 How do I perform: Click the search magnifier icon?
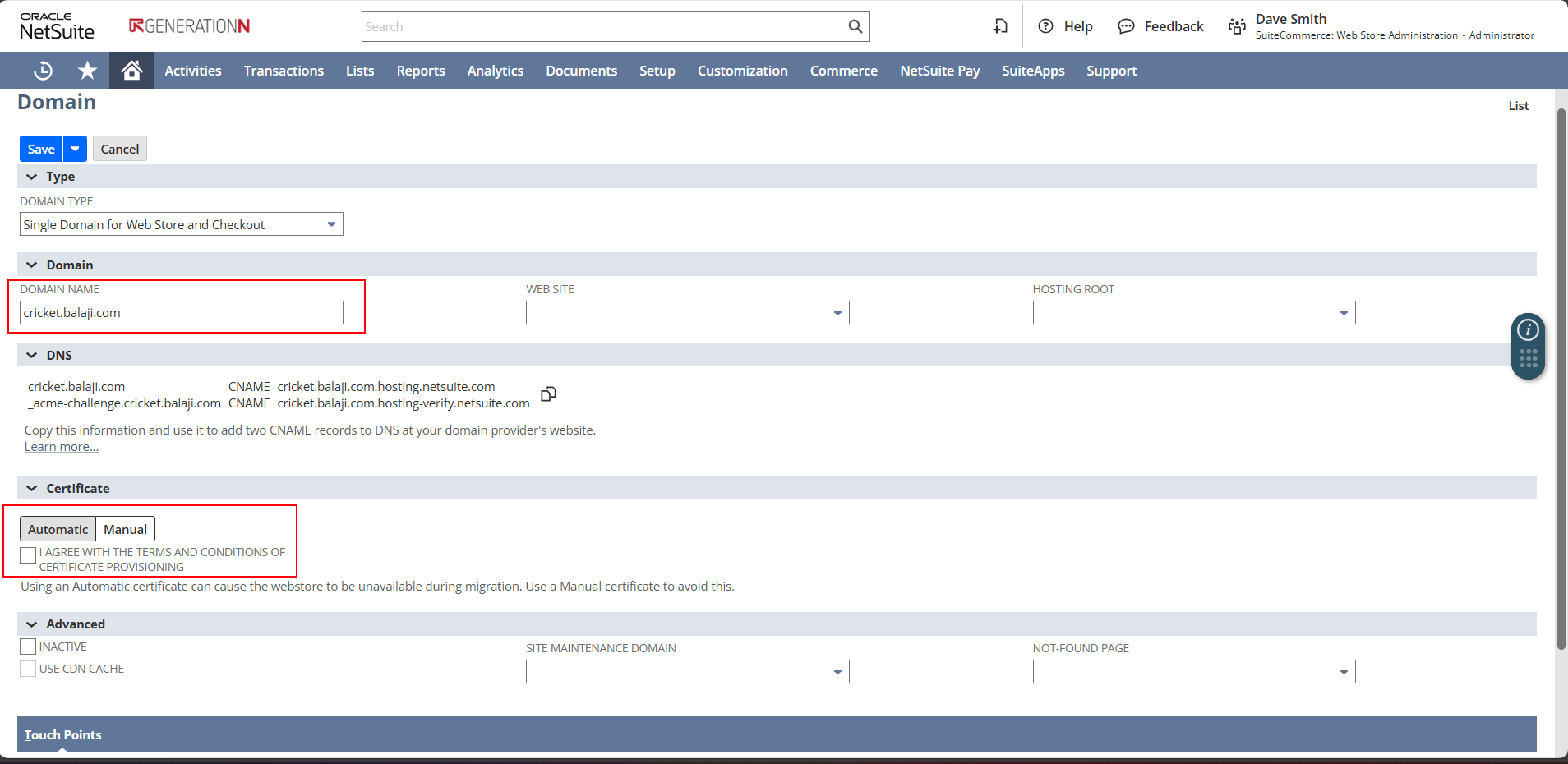855,26
